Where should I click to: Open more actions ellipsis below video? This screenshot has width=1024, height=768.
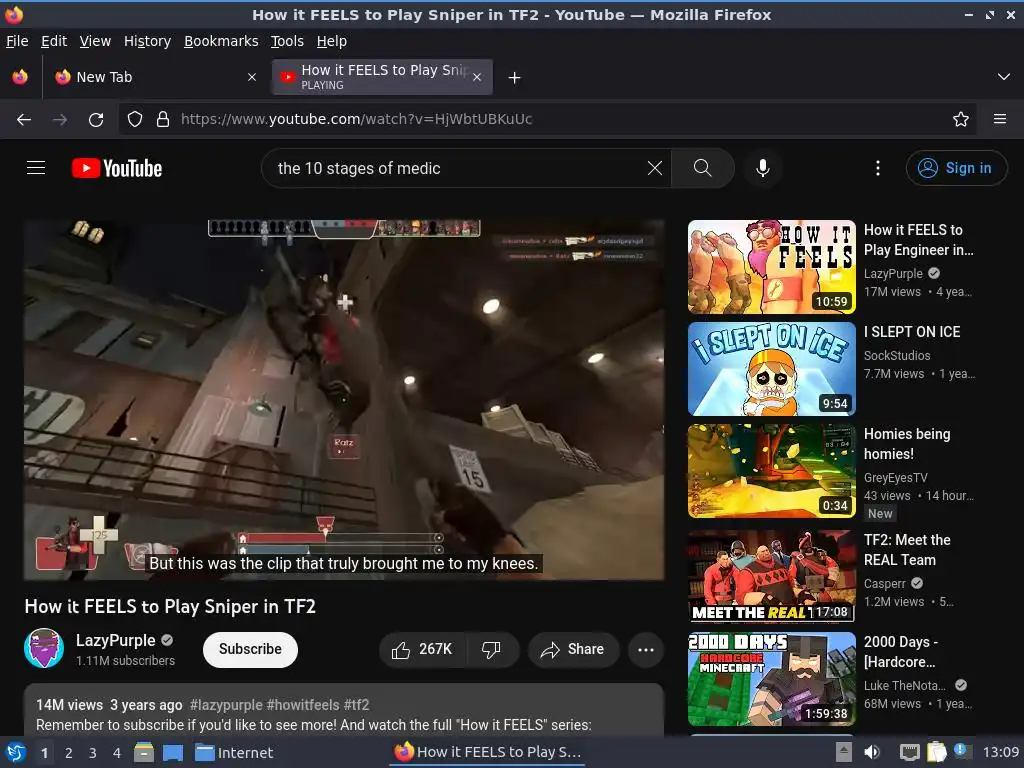[646, 649]
